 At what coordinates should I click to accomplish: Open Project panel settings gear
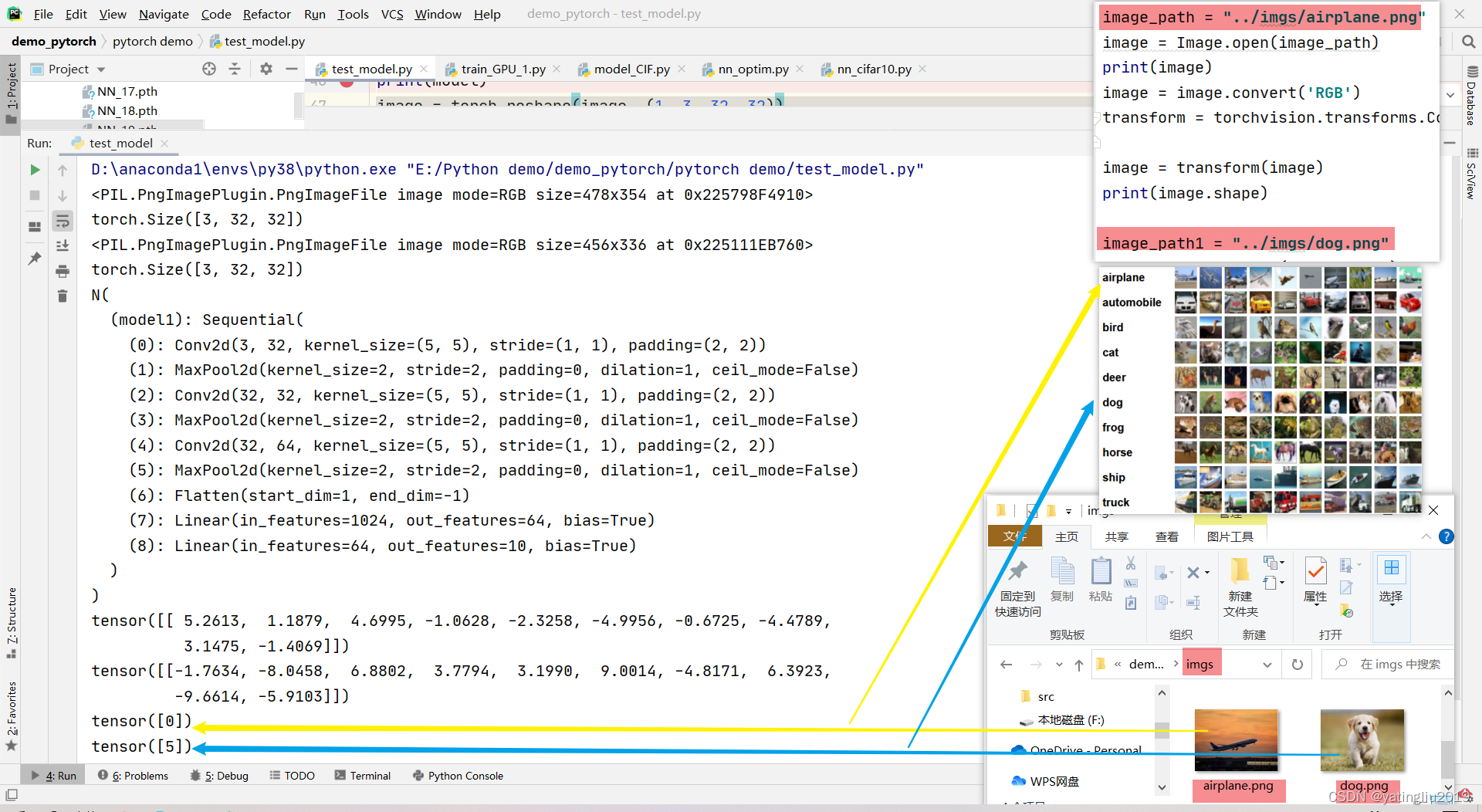(x=266, y=69)
